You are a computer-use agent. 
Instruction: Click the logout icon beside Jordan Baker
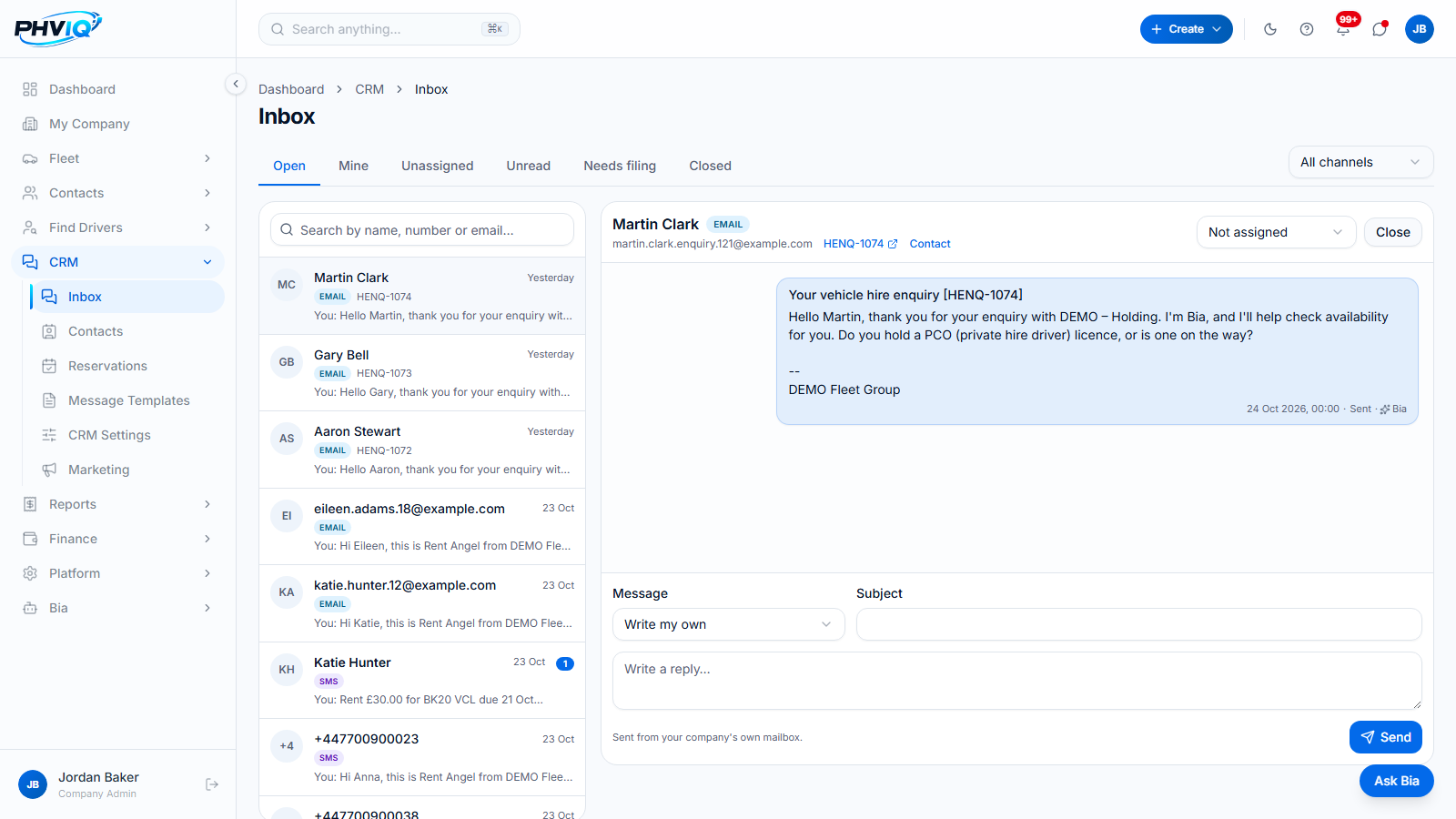tap(212, 784)
